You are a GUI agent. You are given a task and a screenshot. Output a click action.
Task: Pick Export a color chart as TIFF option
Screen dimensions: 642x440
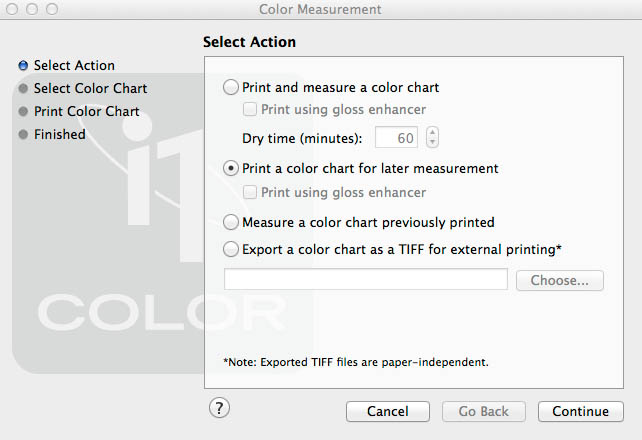coord(232,249)
